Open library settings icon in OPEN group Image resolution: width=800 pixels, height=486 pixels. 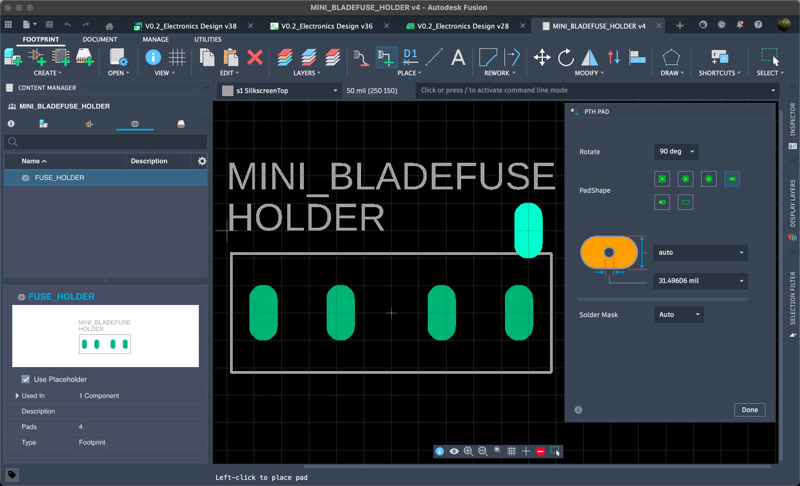coord(118,57)
